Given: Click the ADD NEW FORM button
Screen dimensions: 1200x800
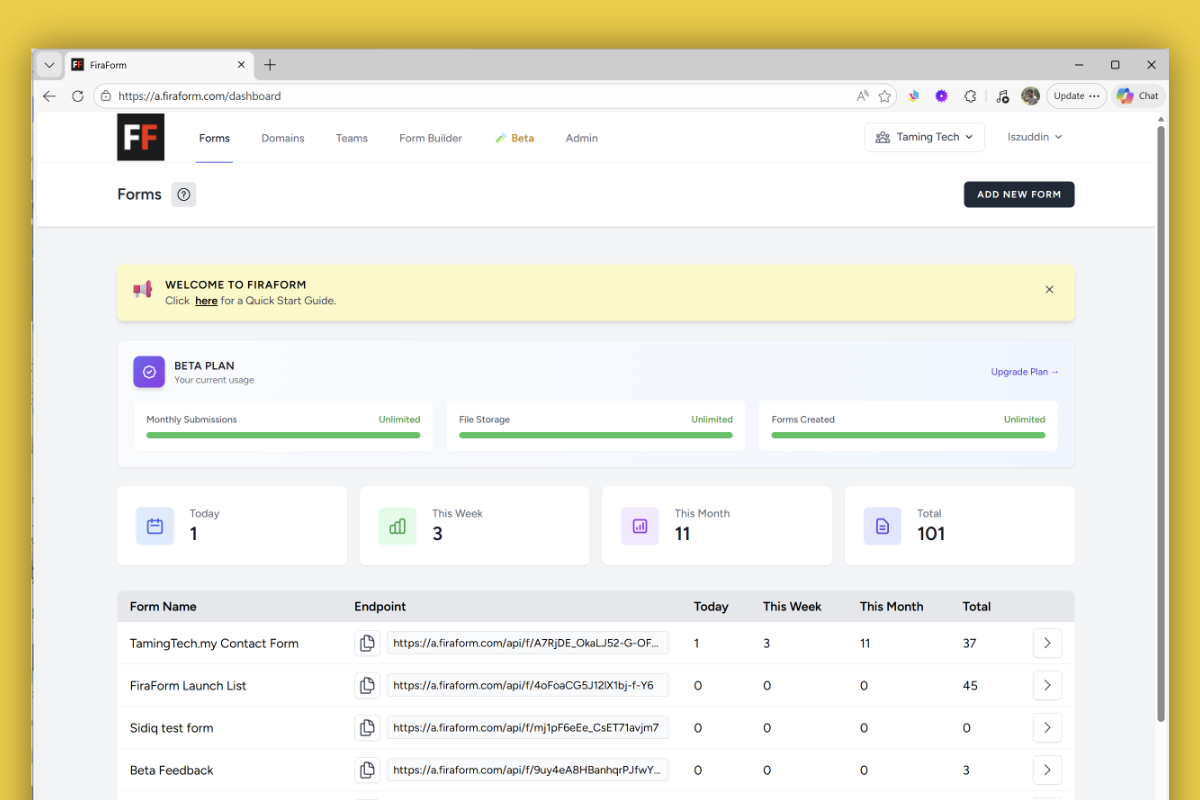Looking at the screenshot, I should coord(1019,194).
